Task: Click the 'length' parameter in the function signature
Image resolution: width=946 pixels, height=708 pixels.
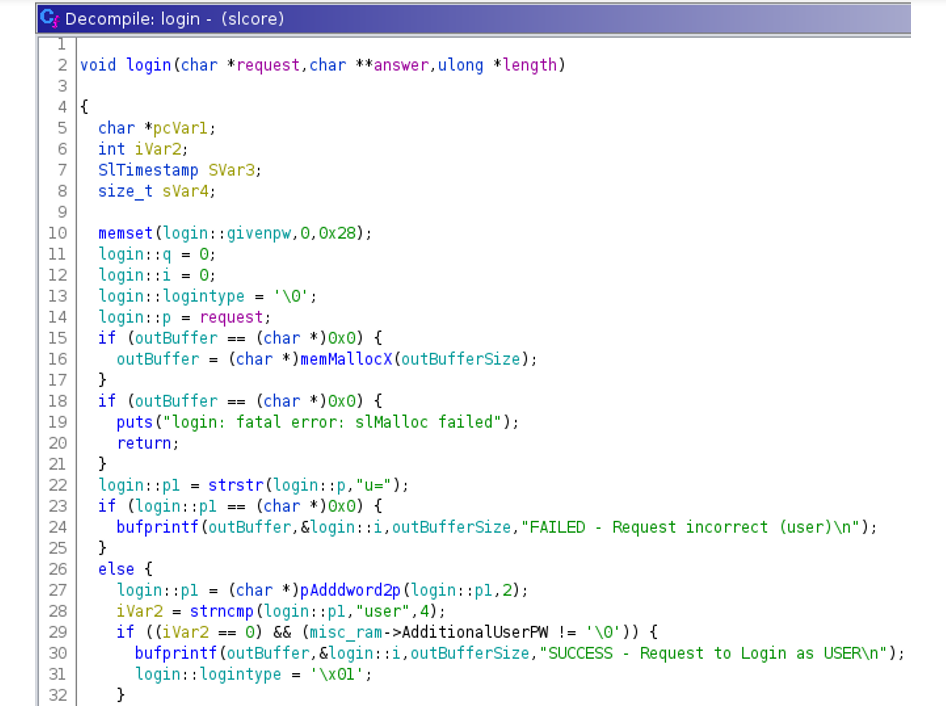Action: (530, 65)
